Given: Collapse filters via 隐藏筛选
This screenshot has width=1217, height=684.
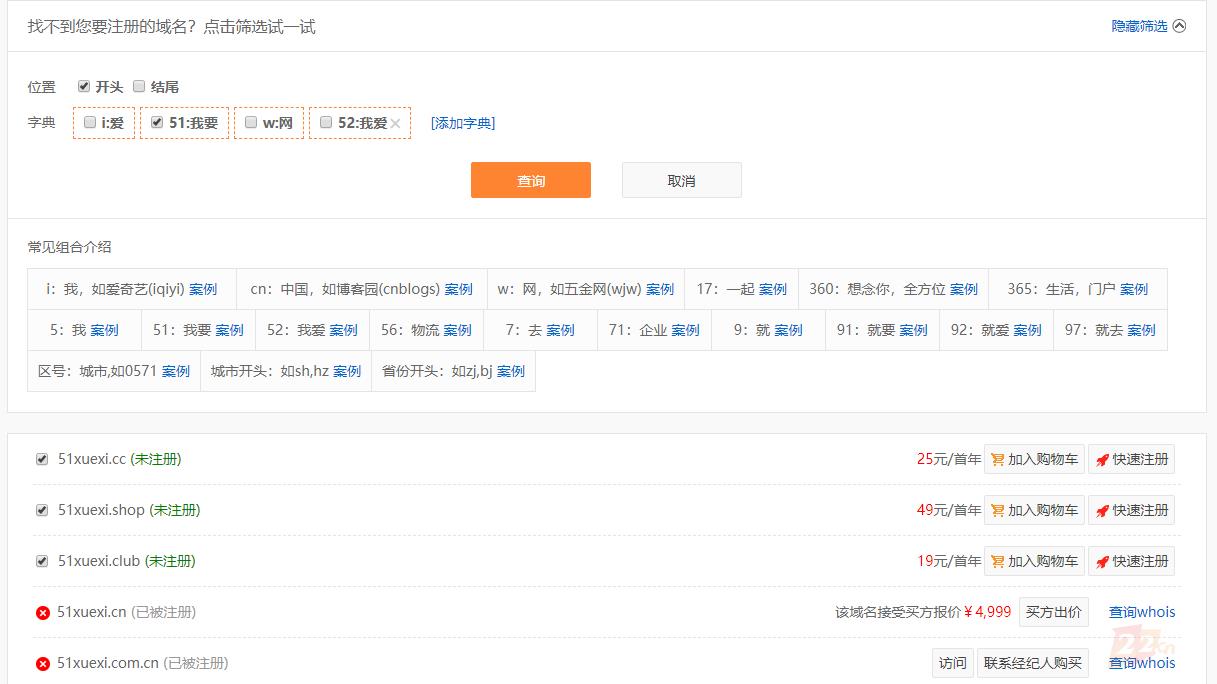Looking at the screenshot, I should click(1147, 26).
